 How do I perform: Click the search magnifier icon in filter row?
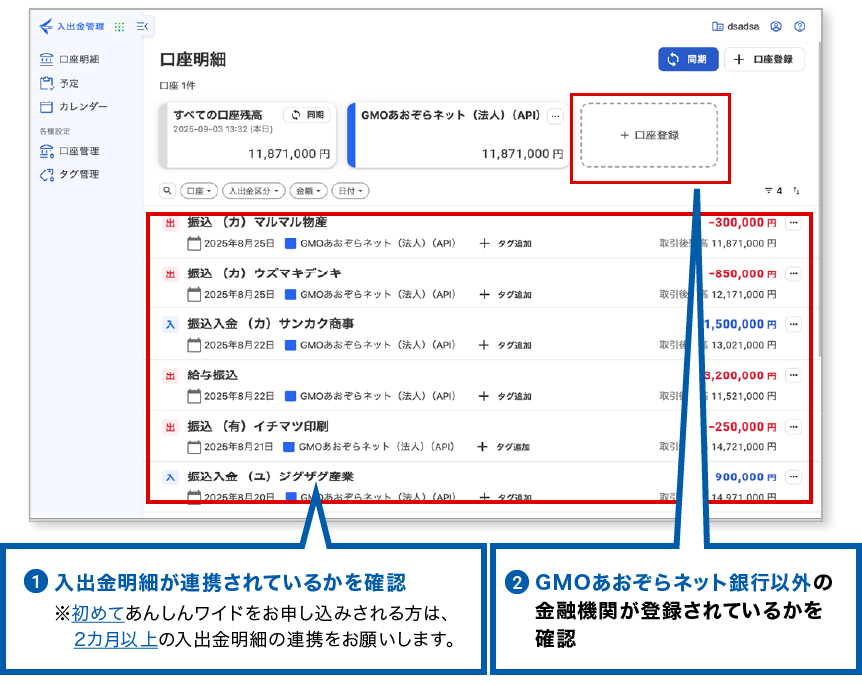(167, 190)
